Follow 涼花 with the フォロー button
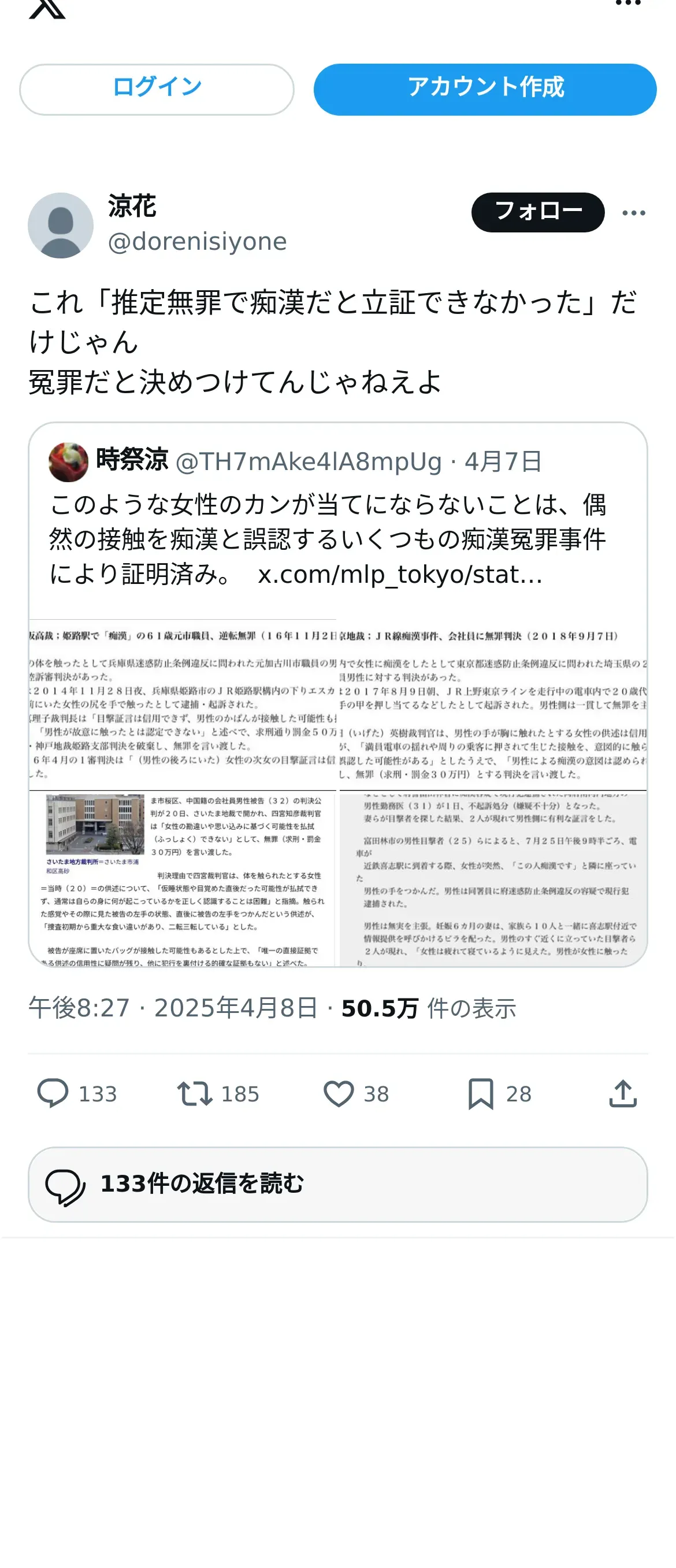676x1568 pixels. [x=538, y=212]
